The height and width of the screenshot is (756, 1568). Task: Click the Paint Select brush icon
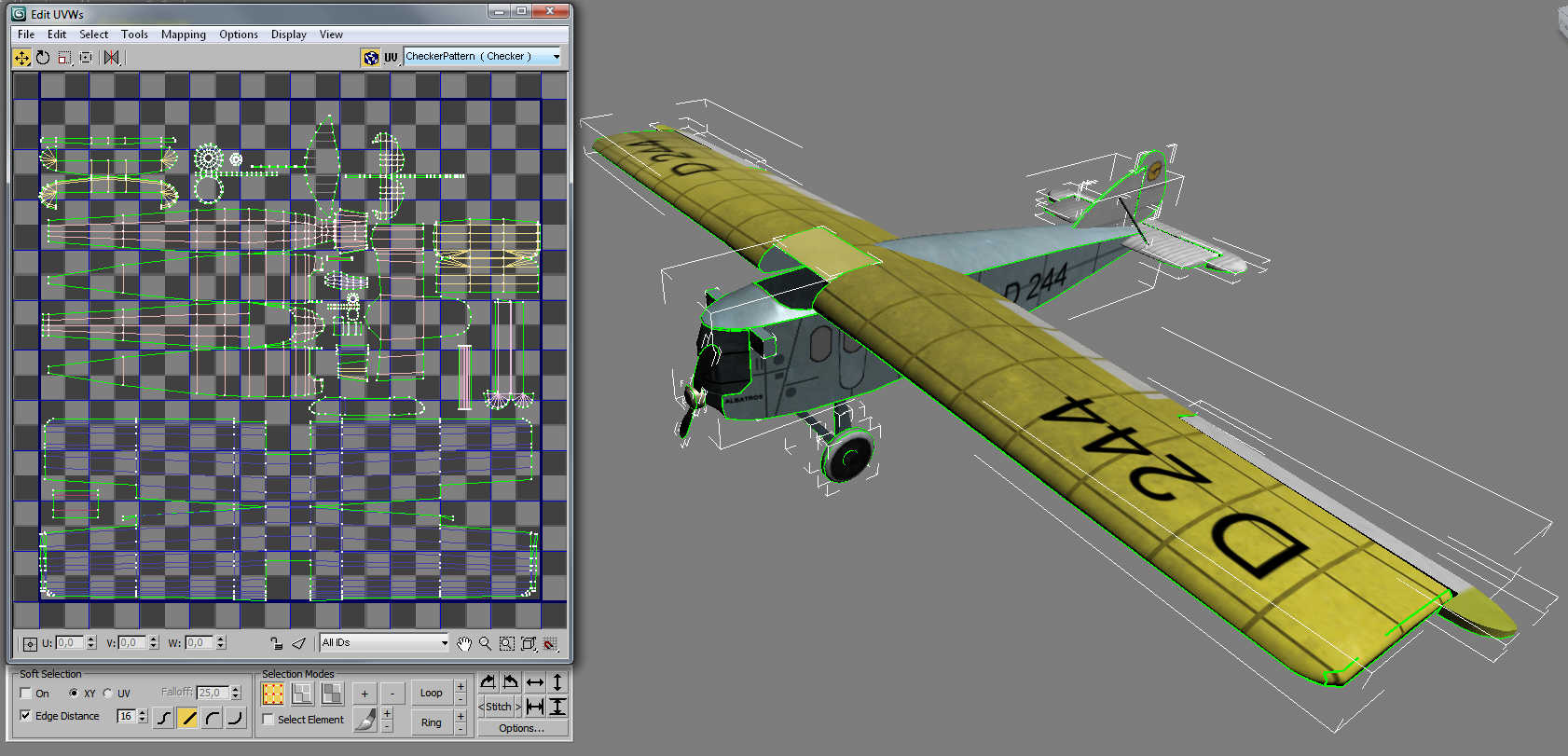click(x=365, y=720)
